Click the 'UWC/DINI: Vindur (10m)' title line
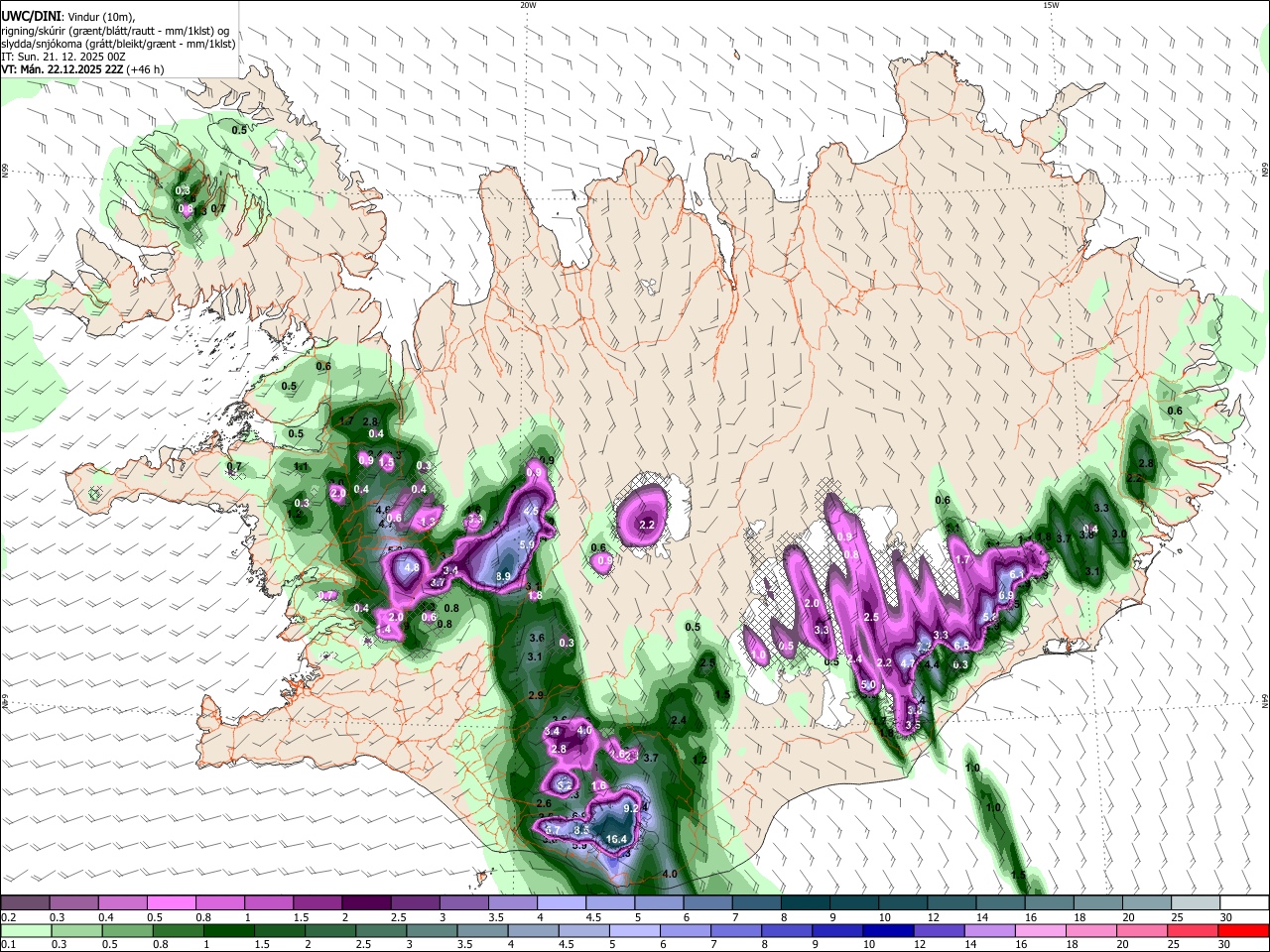 click(x=66, y=17)
